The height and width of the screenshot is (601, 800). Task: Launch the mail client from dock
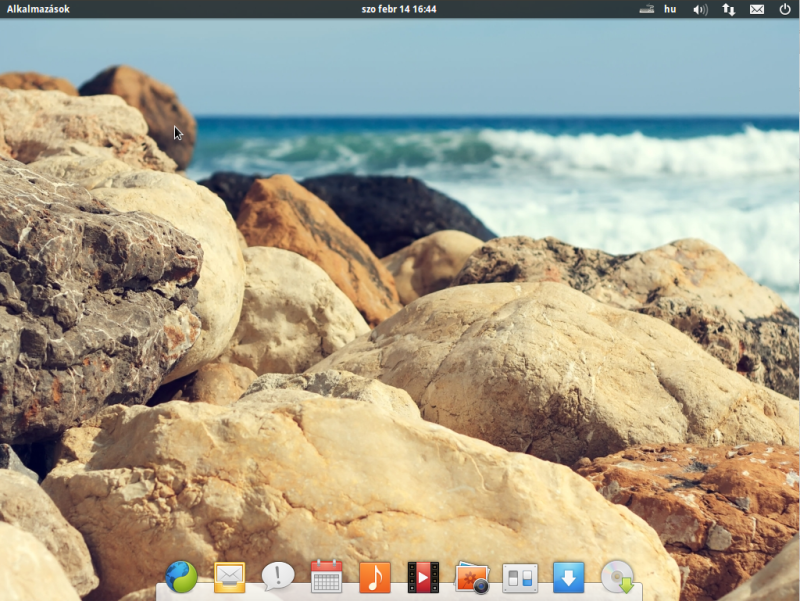(x=230, y=578)
